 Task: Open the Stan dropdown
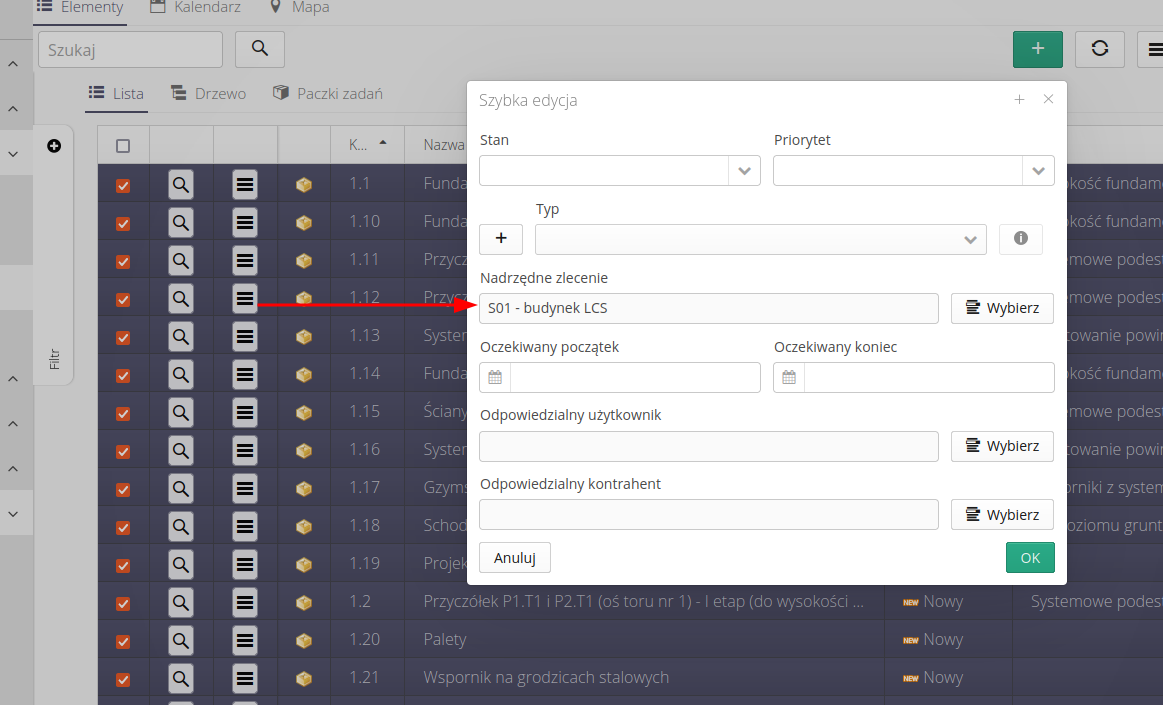(743, 171)
